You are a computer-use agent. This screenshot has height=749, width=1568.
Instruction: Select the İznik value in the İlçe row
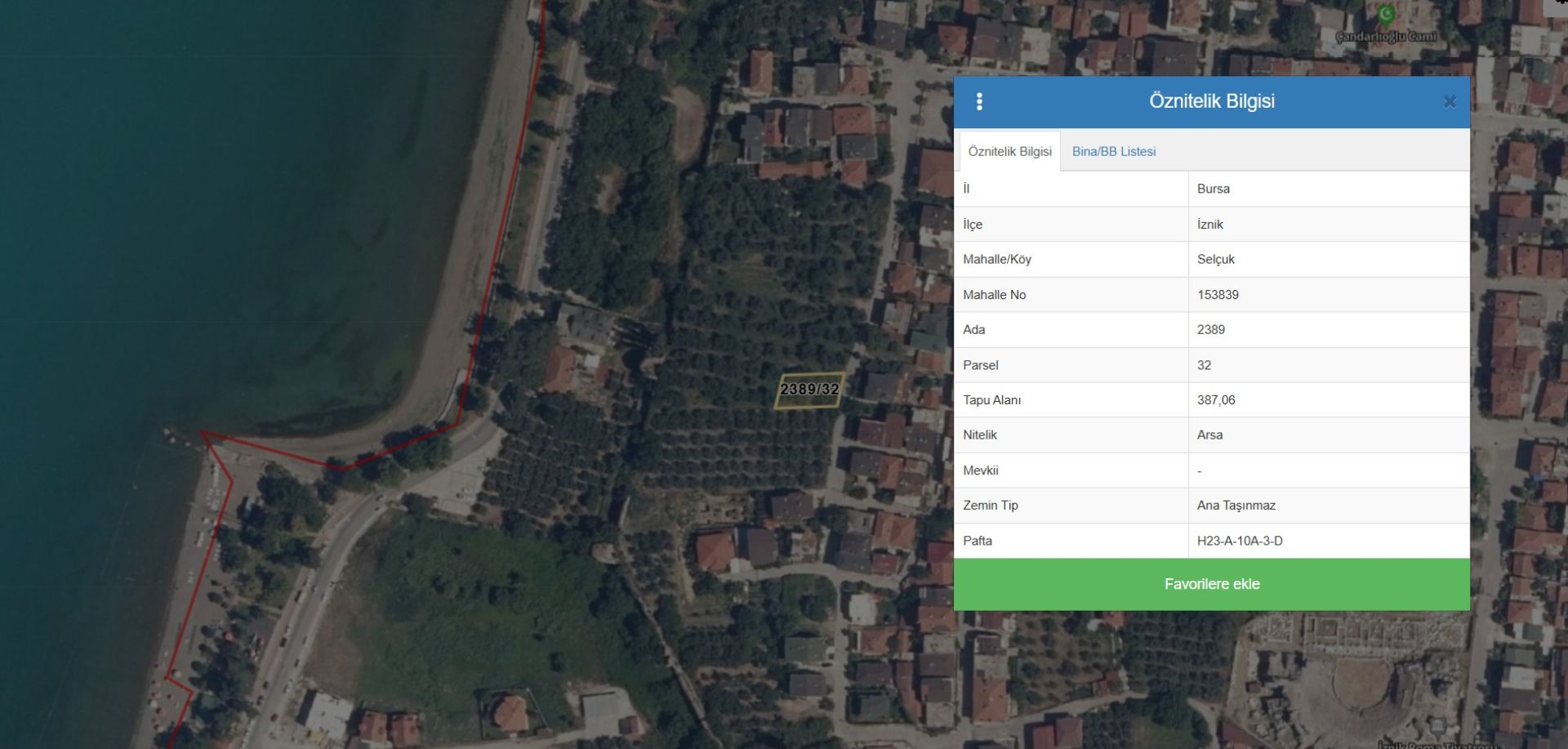(x=1209, y=224)
